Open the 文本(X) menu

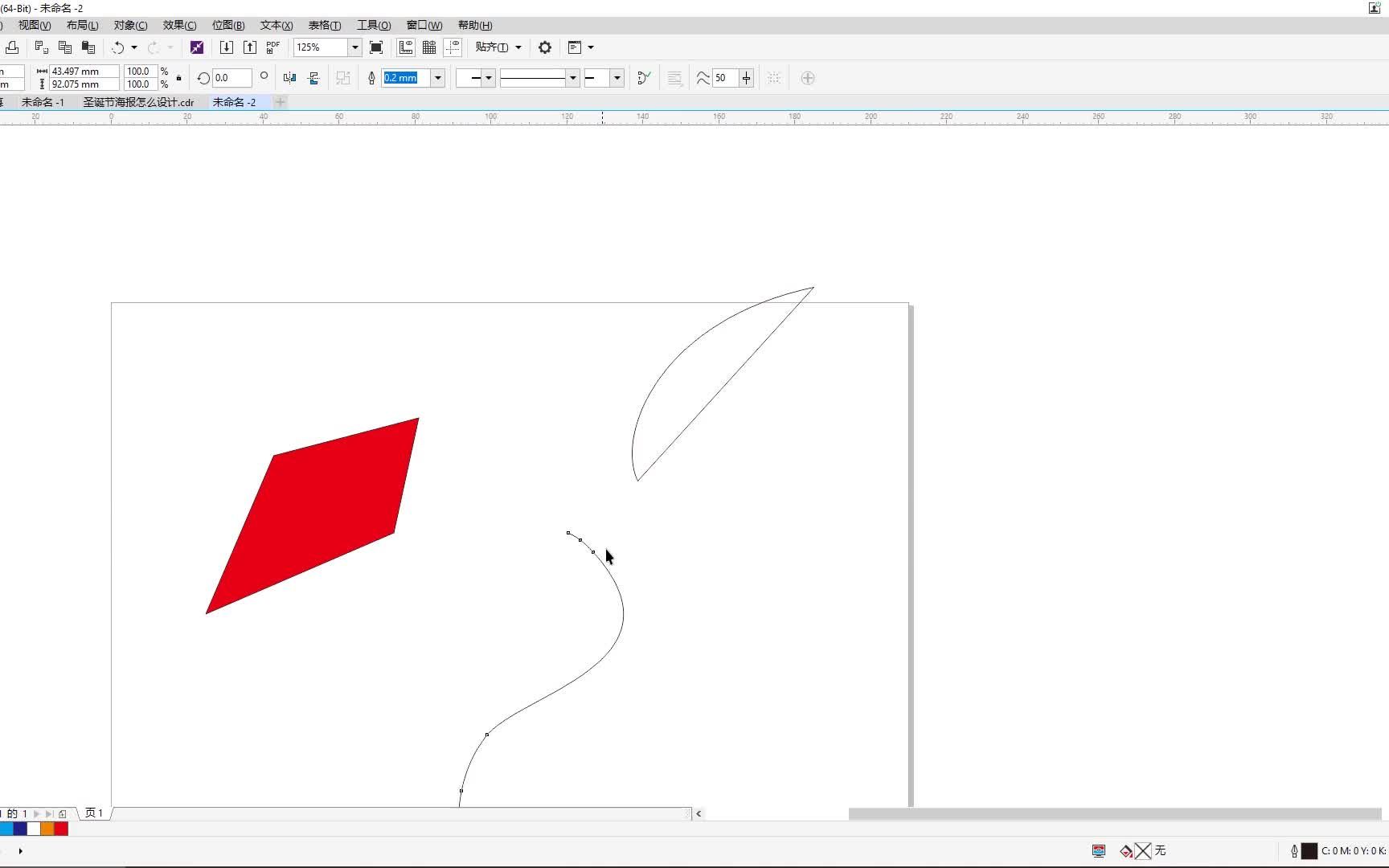coord(277,26)
